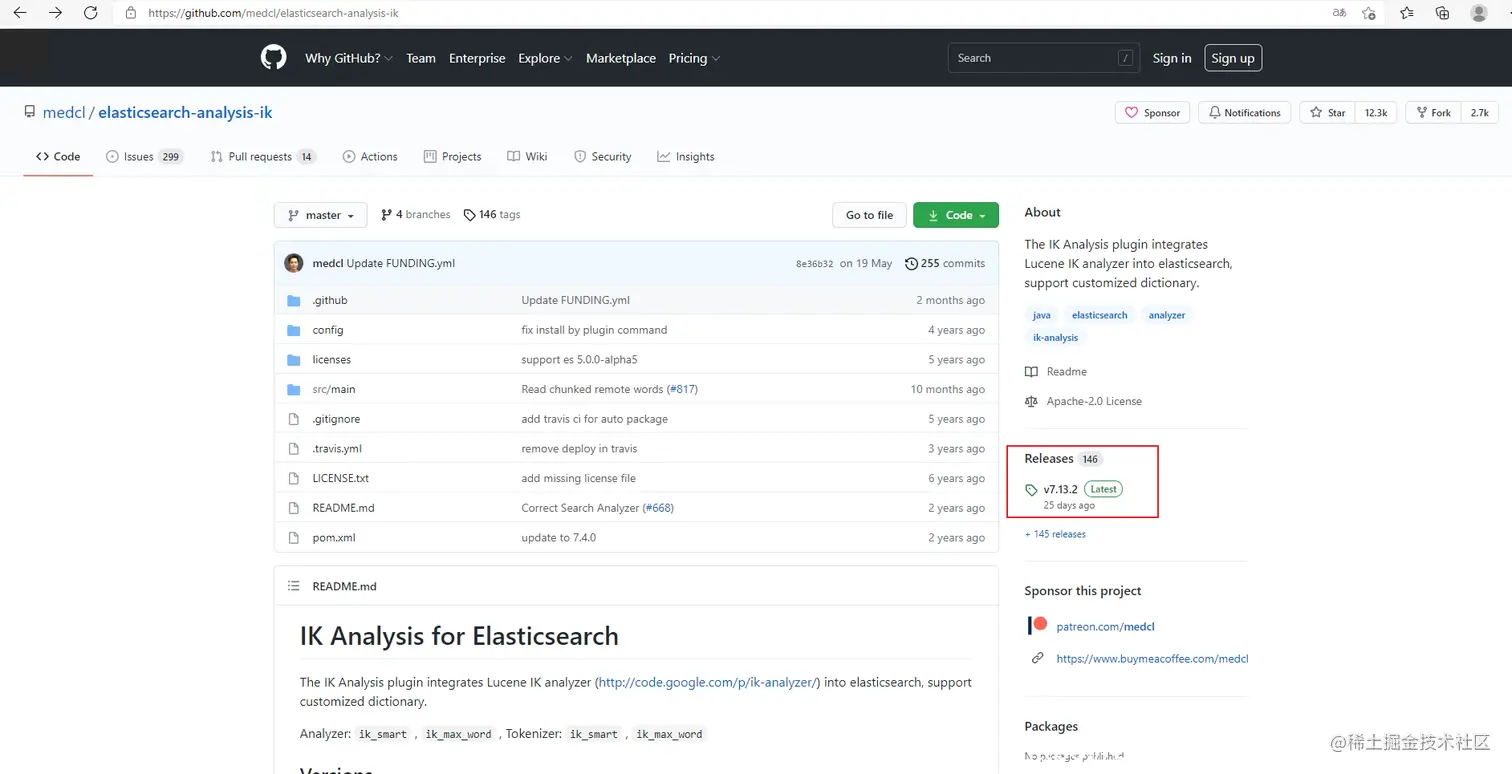Click the link chain icon beside buymeacoffee

(1037, 658)
